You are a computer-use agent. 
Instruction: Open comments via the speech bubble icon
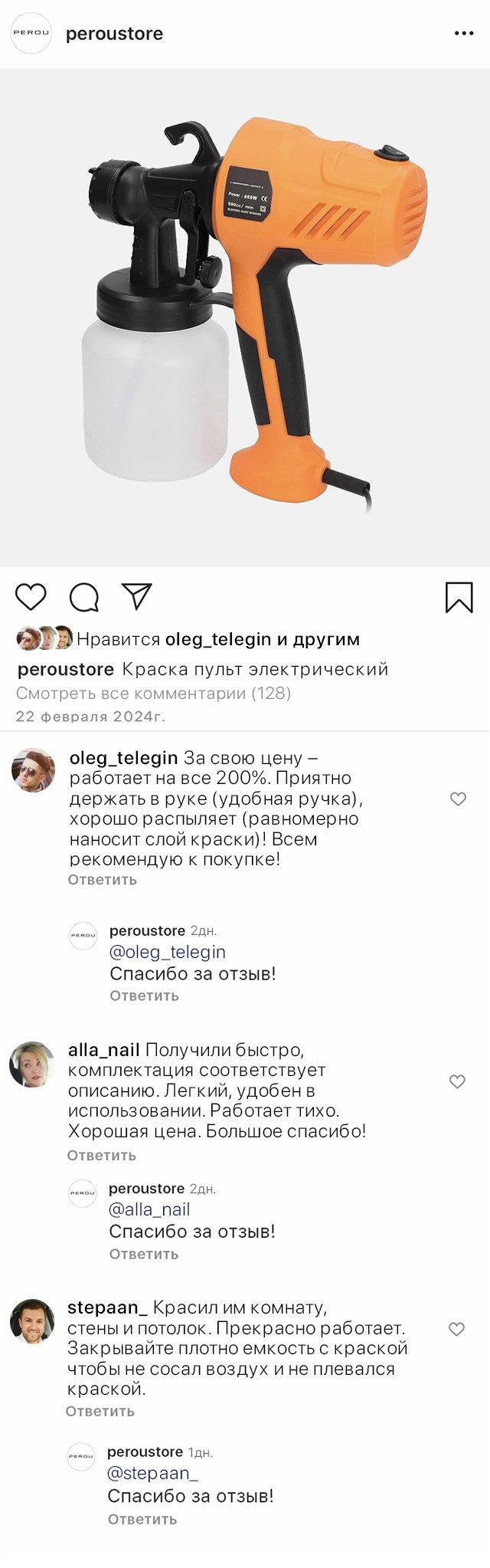84,597
